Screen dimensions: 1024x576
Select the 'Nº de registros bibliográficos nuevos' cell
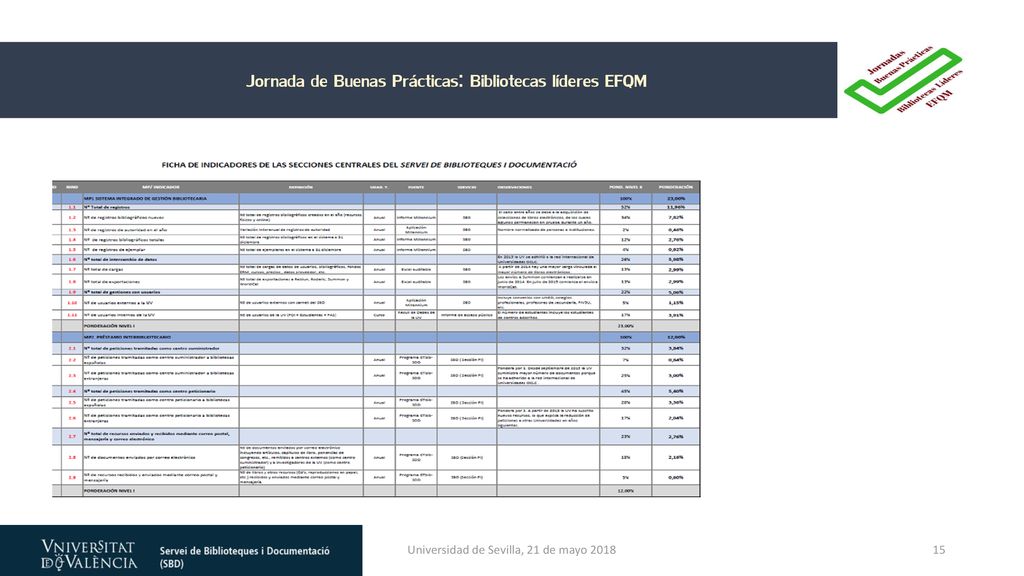click(x=161, y=217)
